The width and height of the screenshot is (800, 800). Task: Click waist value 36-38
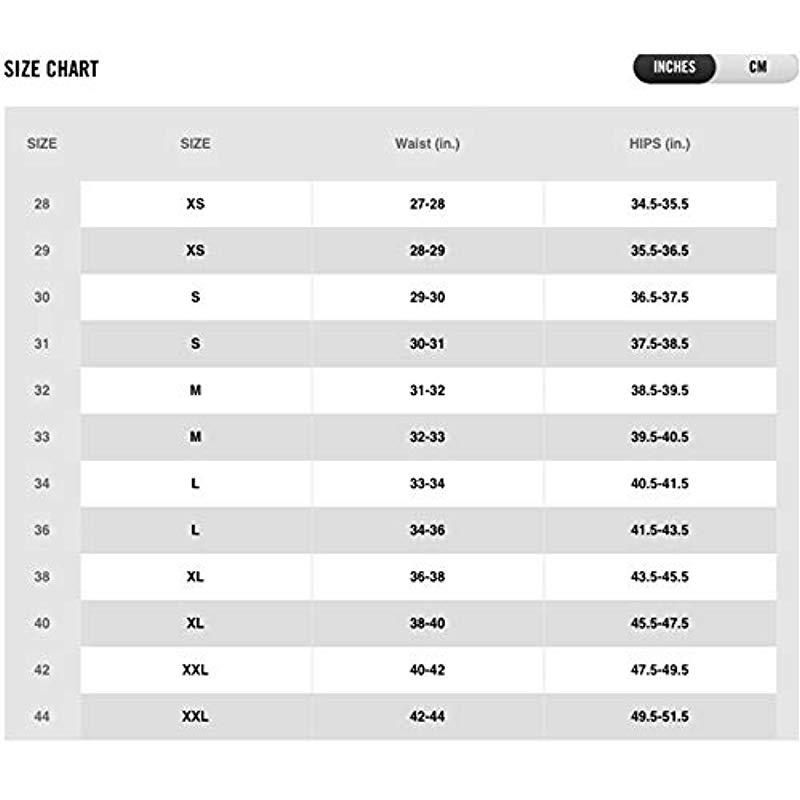[428, 577]
